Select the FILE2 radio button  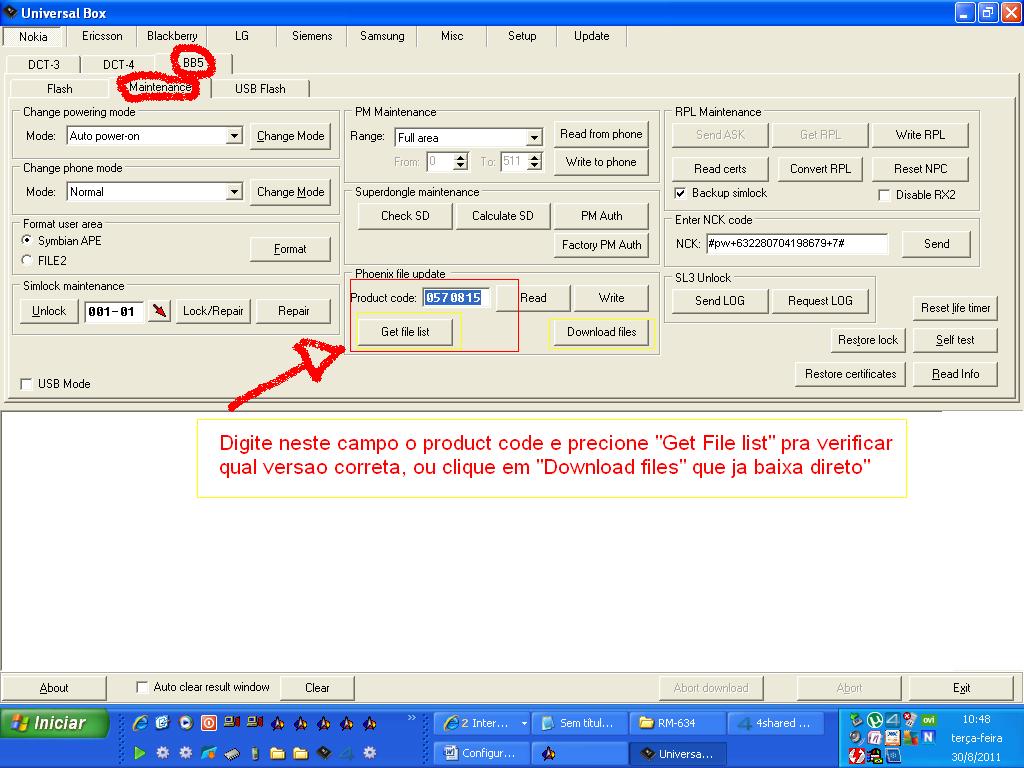click(x=27, y=260)
